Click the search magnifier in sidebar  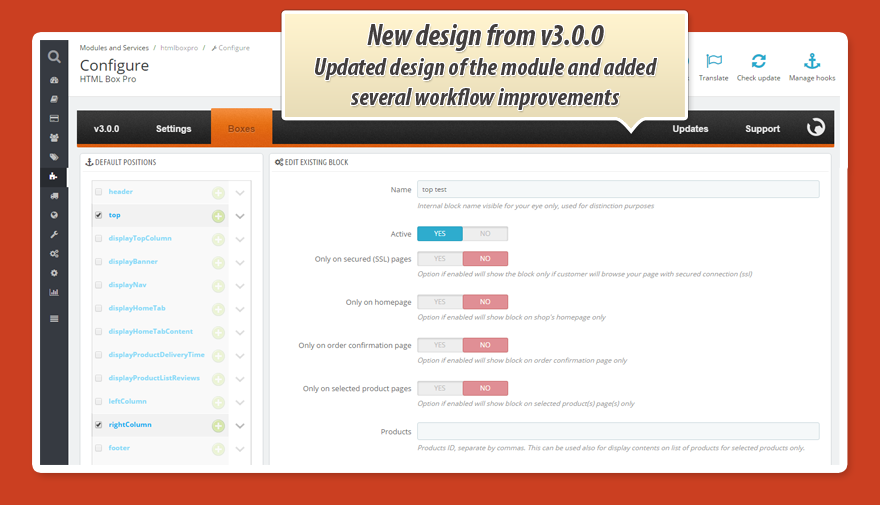(54, 56)
